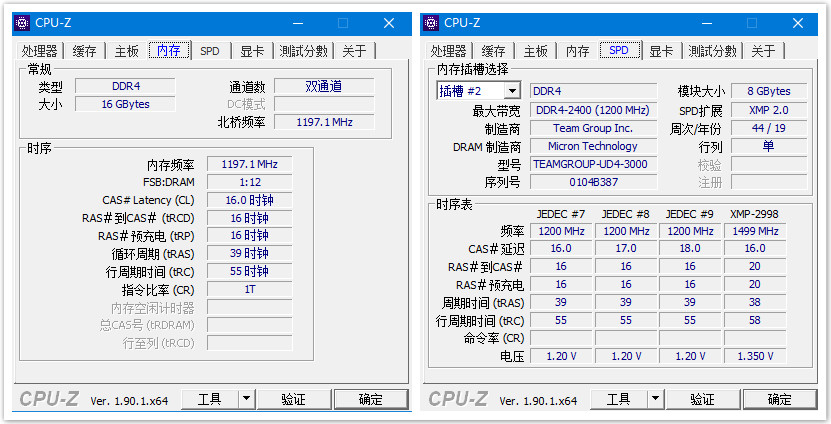Minimize the right CPU-Z window

coord(708,23)
